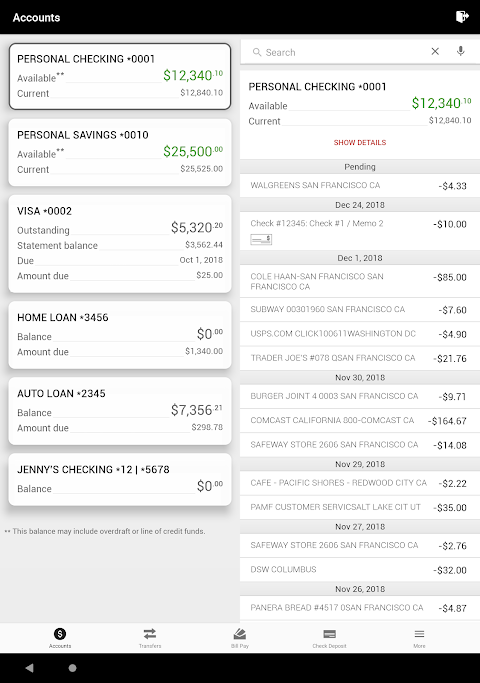Select the Personal Savings *0010 account
The image size is (480, 683).
[x=120, y=152]
